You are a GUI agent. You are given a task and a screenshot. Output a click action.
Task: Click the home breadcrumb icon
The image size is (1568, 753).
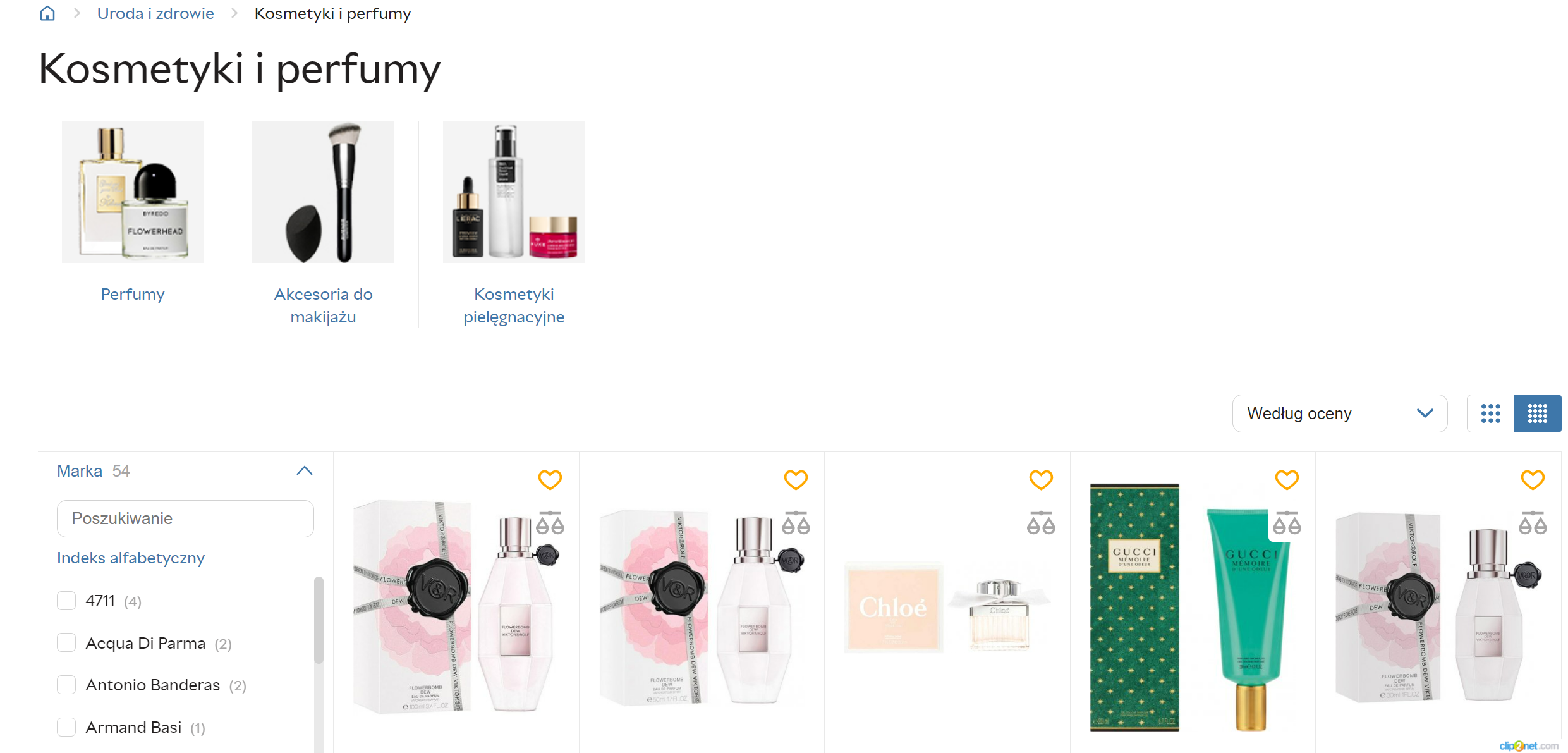pos(47,13)
